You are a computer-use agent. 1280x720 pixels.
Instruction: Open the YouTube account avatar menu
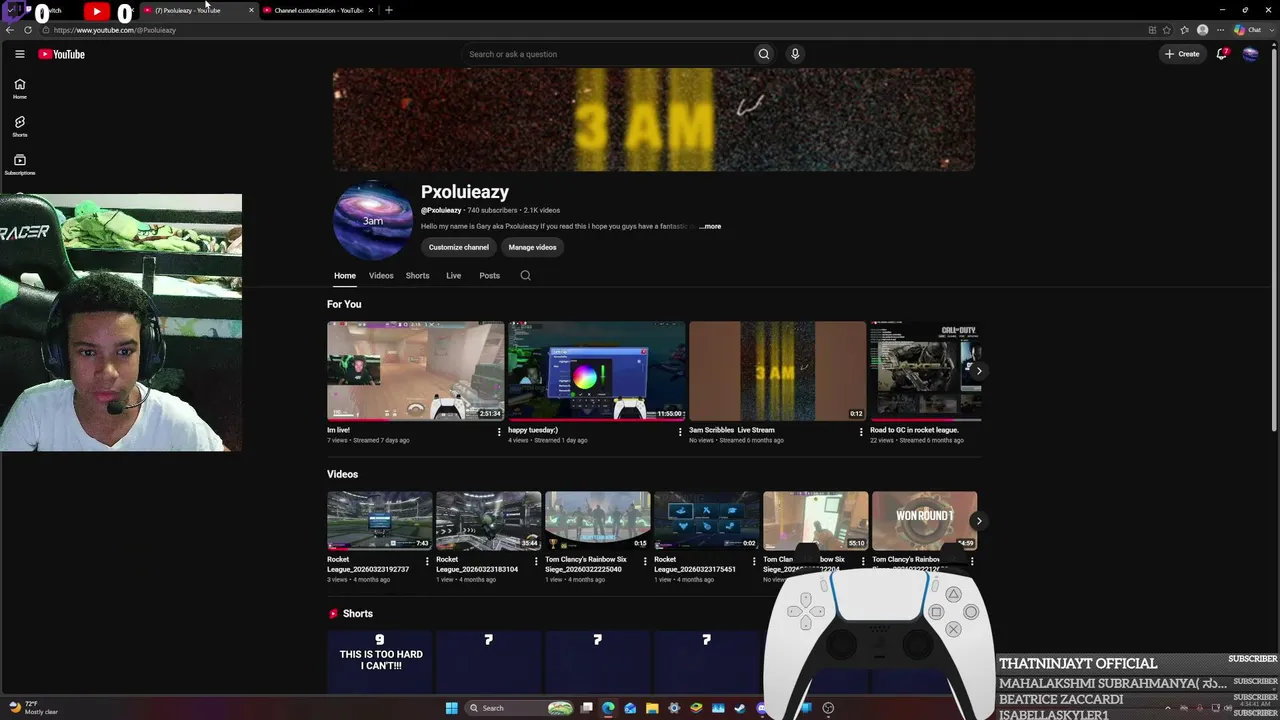click(1250, 54)
